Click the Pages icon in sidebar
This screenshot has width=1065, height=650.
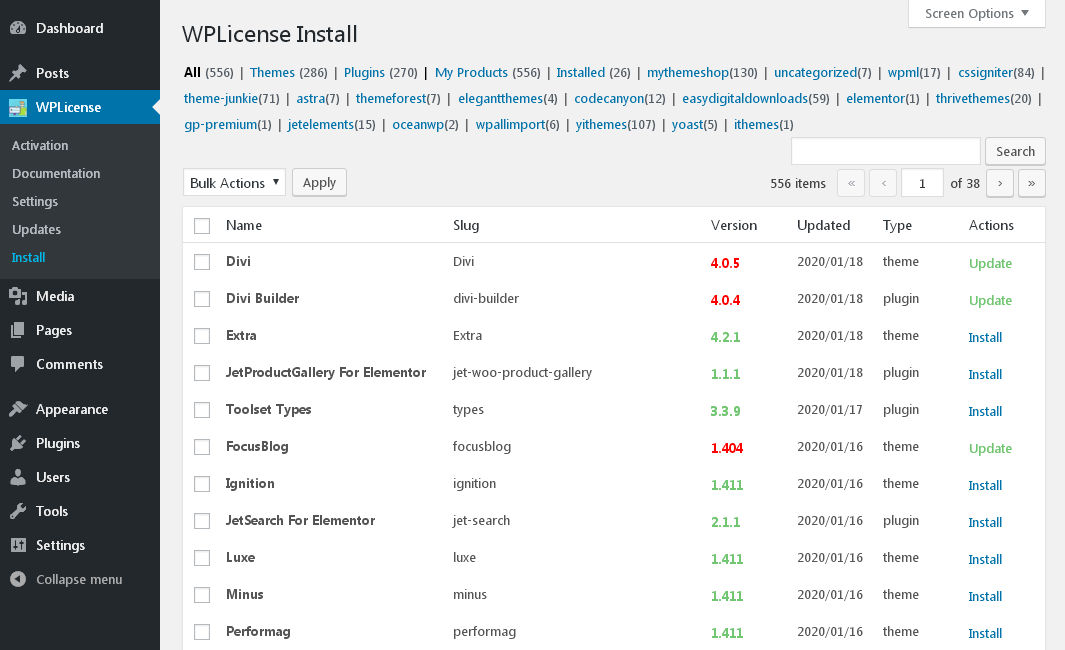click(x=18, y=330)
